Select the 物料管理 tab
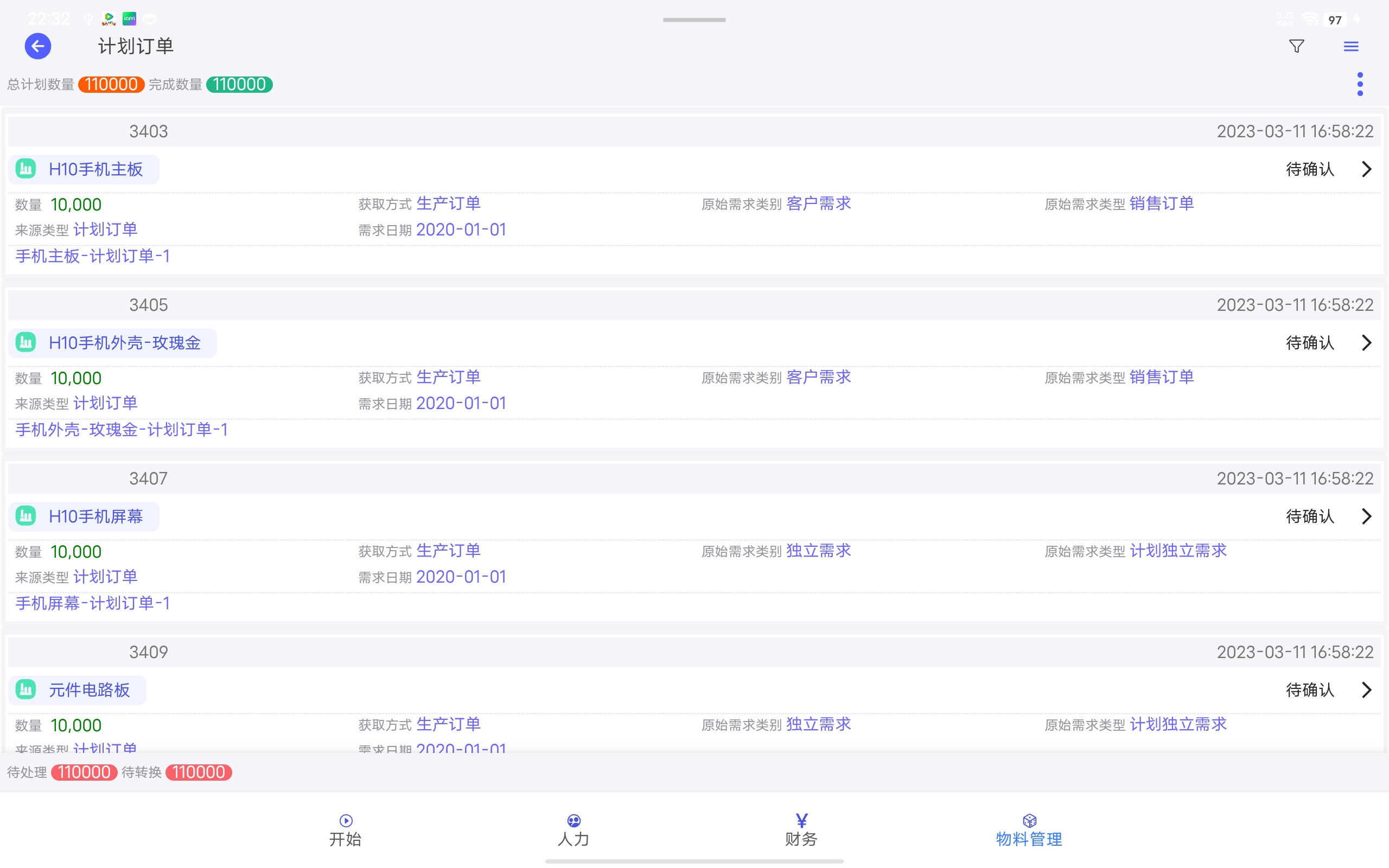1389x868 pixels. tap(1029, 831)
